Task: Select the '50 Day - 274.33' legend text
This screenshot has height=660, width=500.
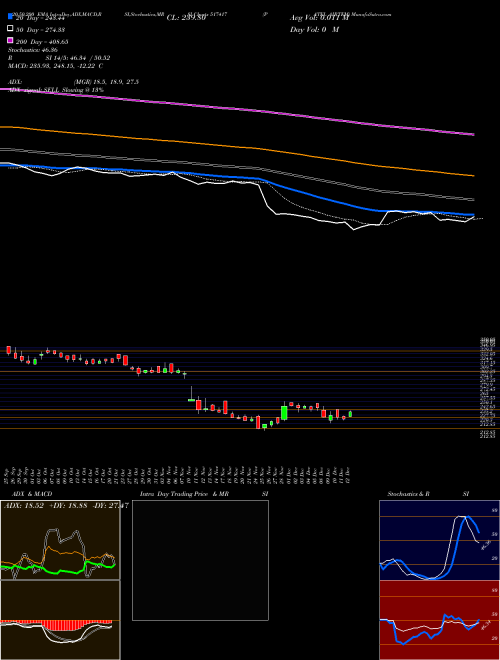Action: coord(41,29)
